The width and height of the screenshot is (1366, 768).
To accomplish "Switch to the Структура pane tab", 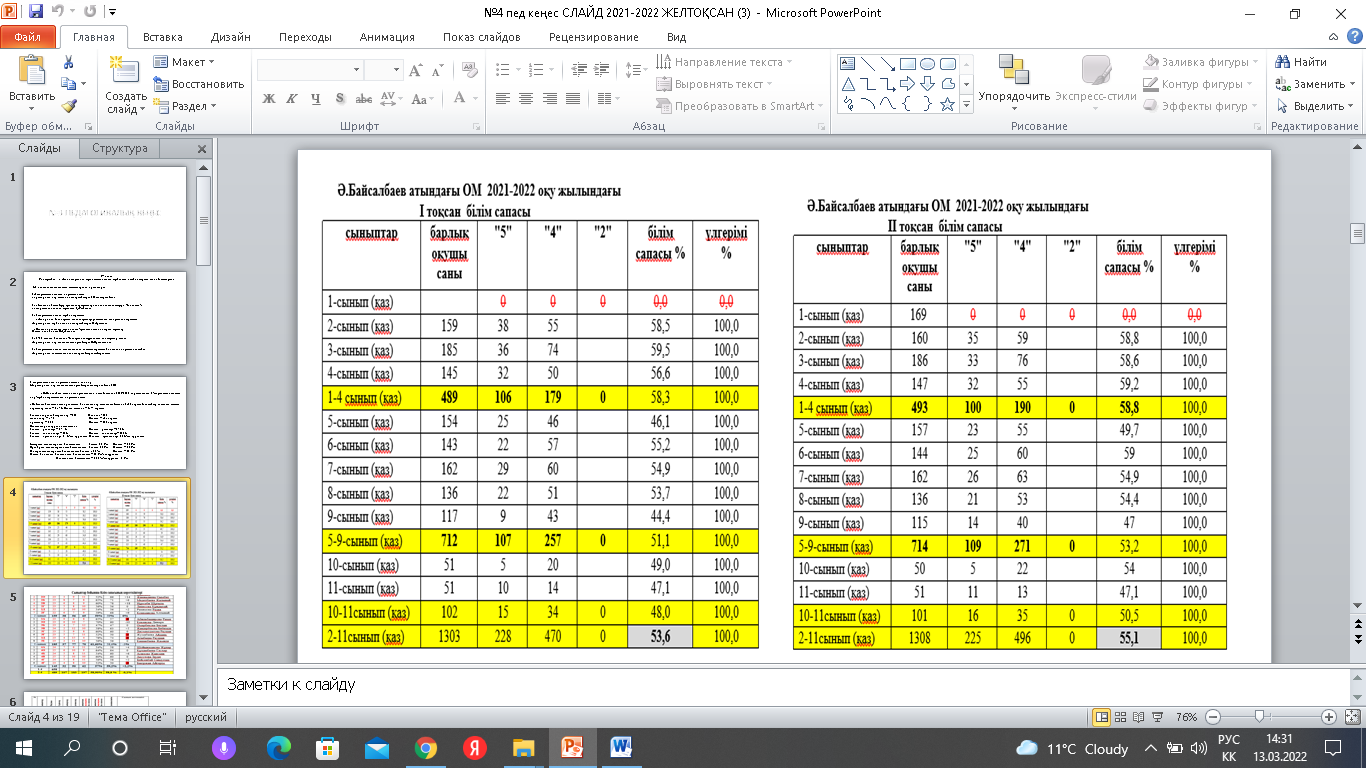I will click(120, 148).
